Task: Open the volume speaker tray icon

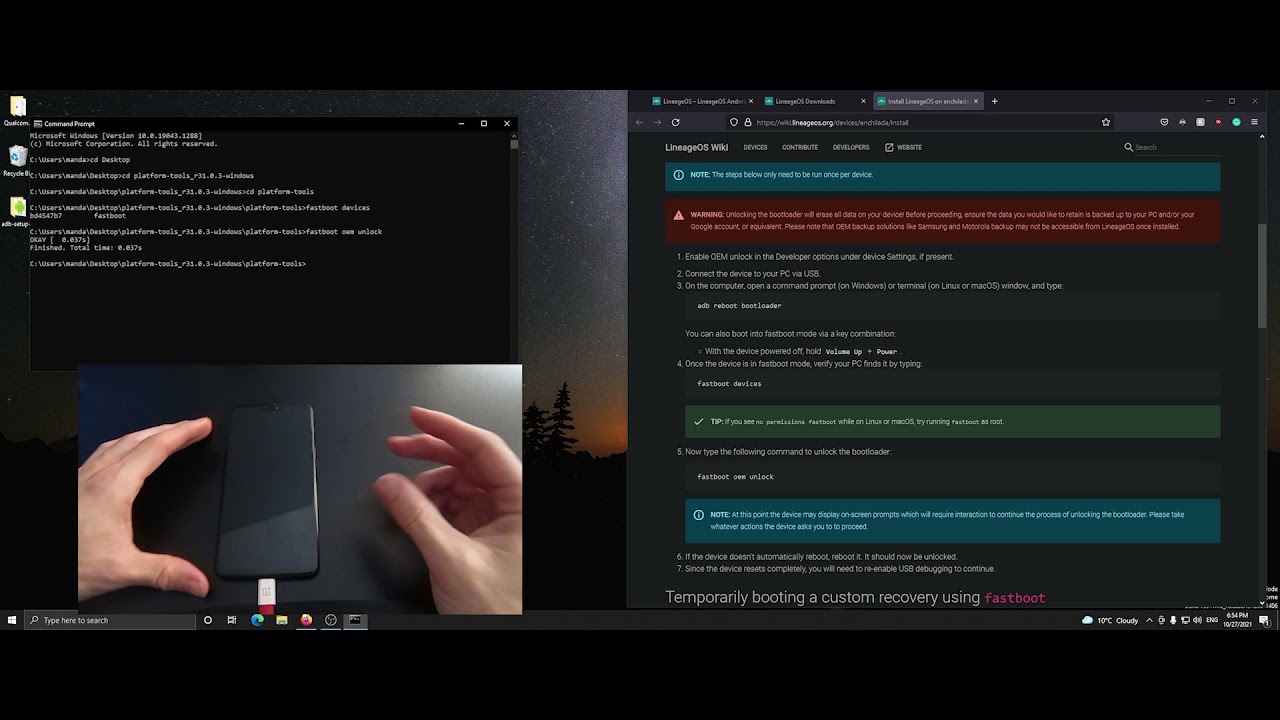Action: point(1197,620)
